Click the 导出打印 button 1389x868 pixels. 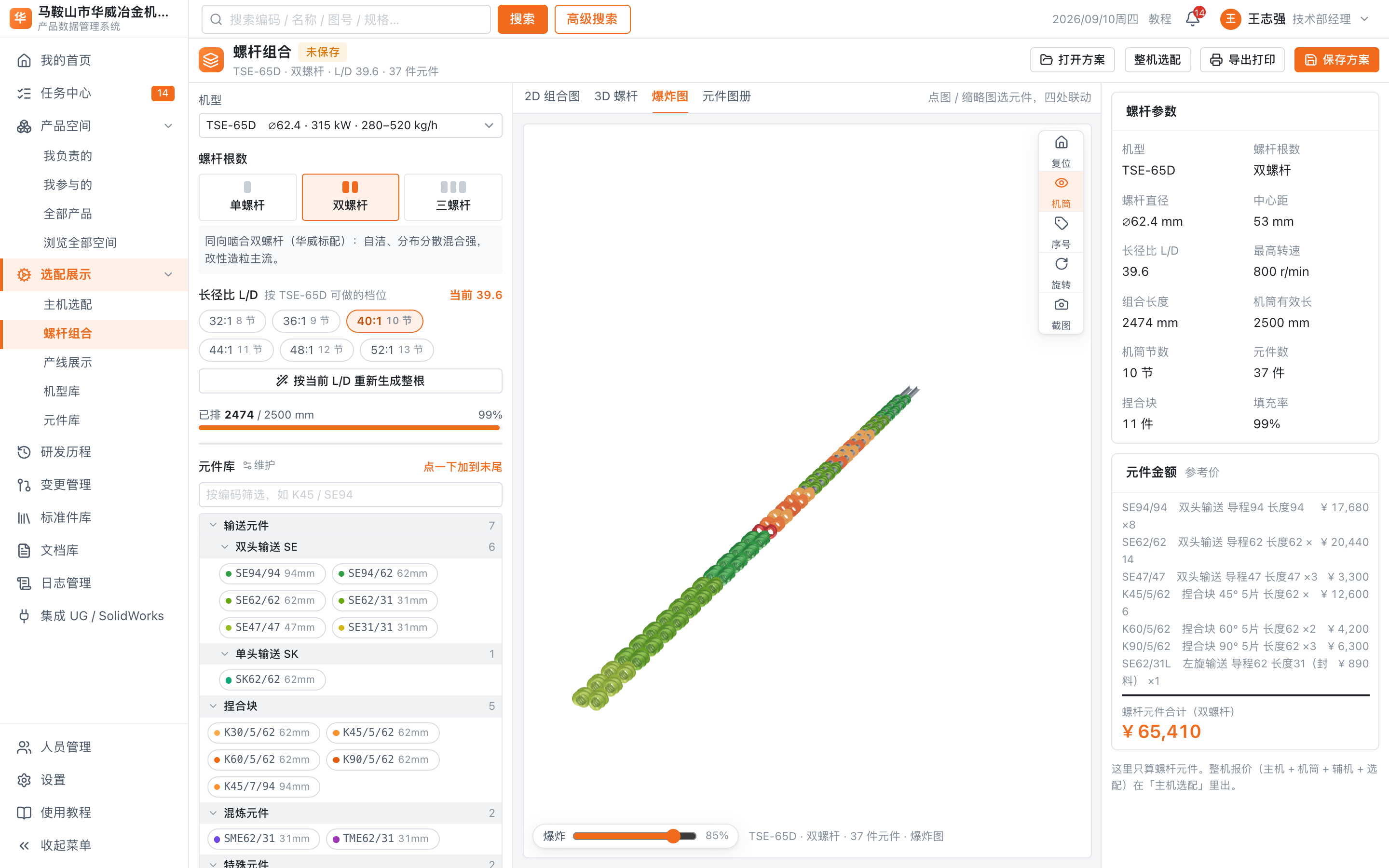[1242, 60]
